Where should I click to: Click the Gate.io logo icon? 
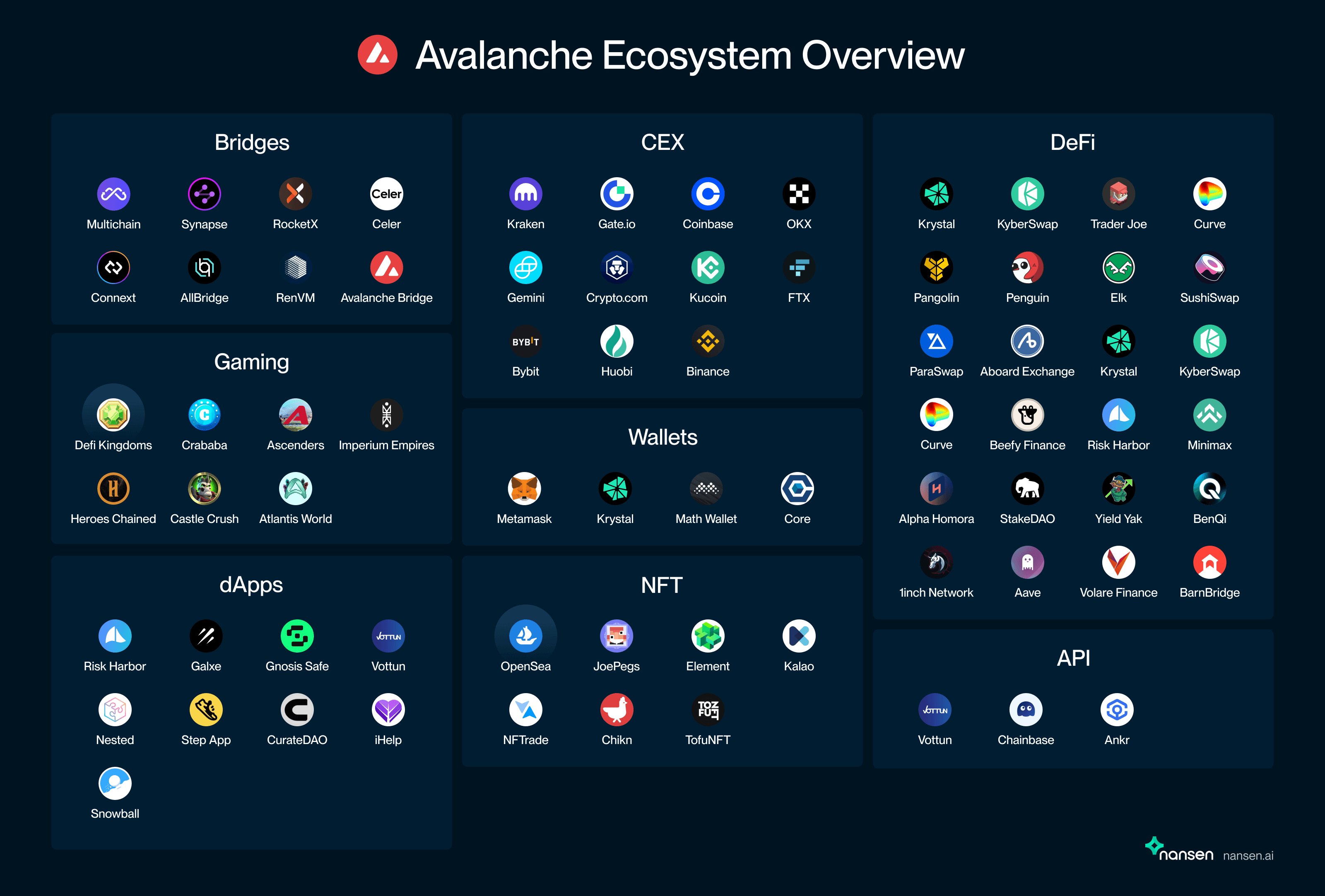(x=617, y=194)
